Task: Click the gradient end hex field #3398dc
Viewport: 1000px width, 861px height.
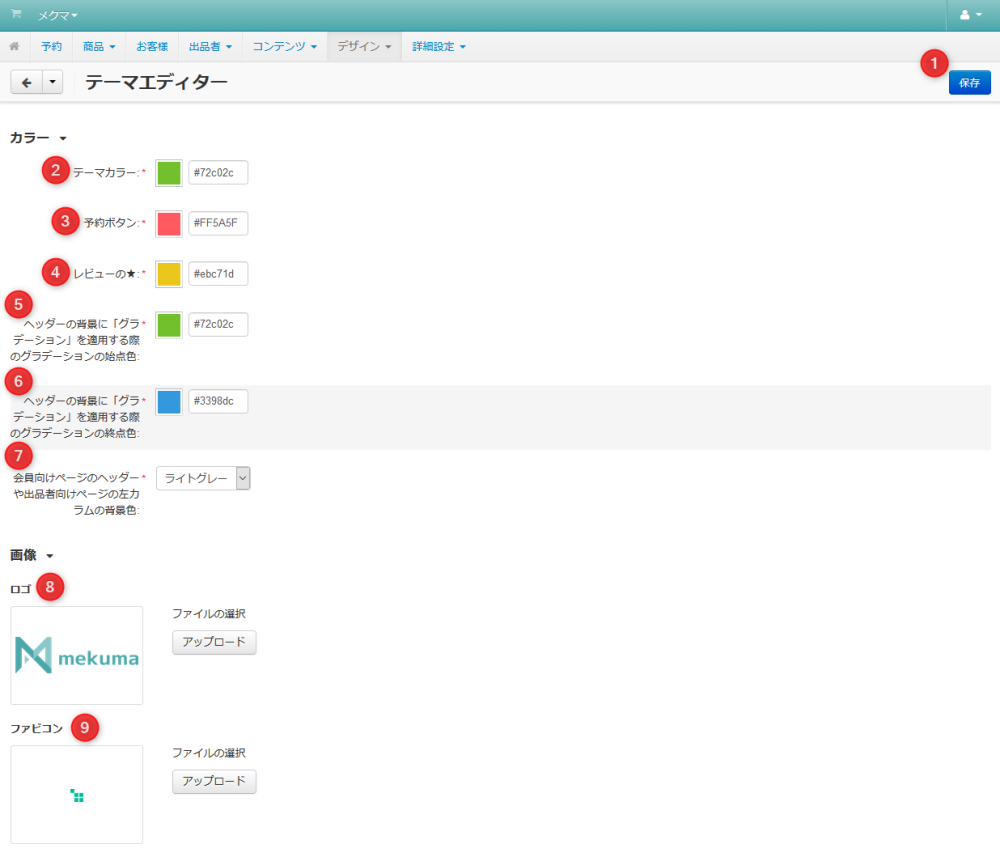Action: pos(218,401)
